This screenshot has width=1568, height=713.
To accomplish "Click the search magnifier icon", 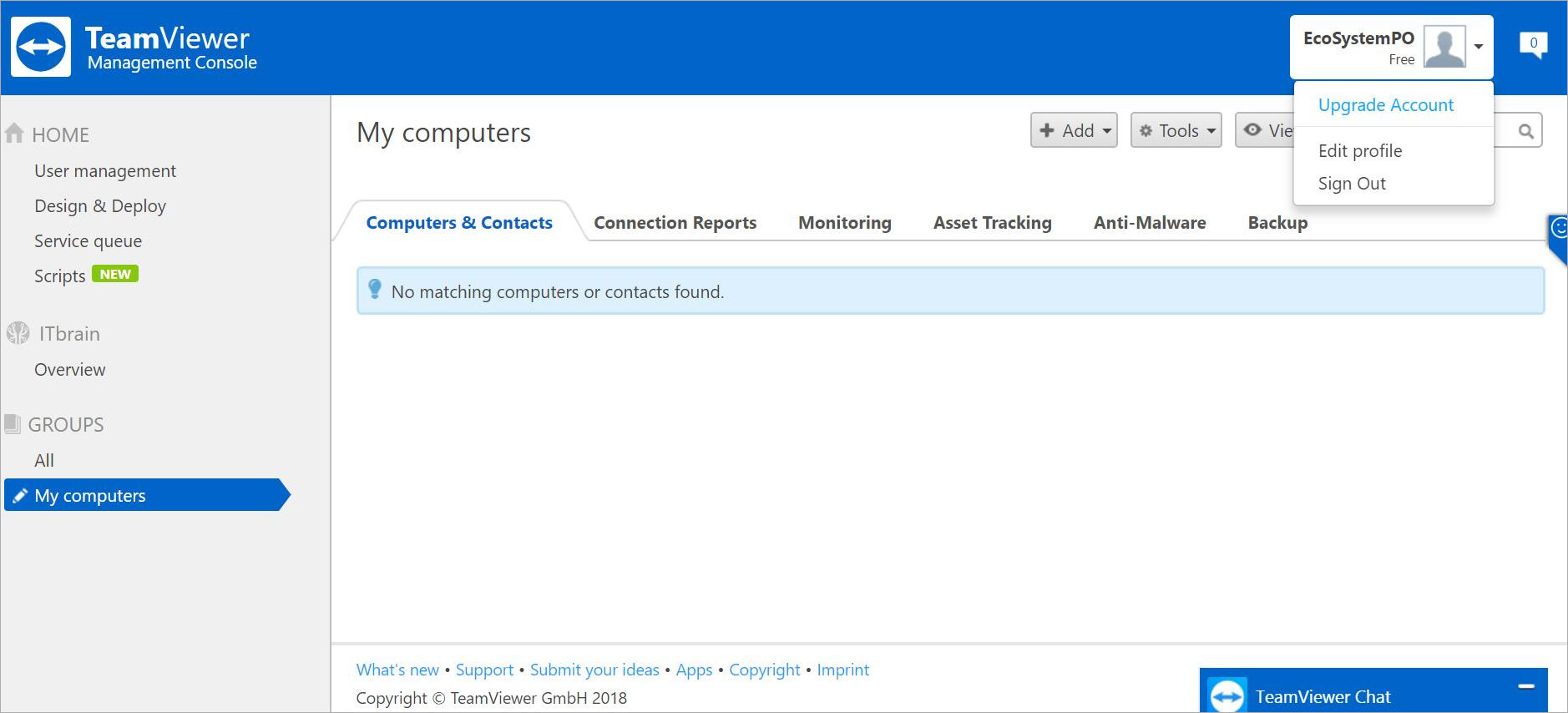I will 1525,131.
